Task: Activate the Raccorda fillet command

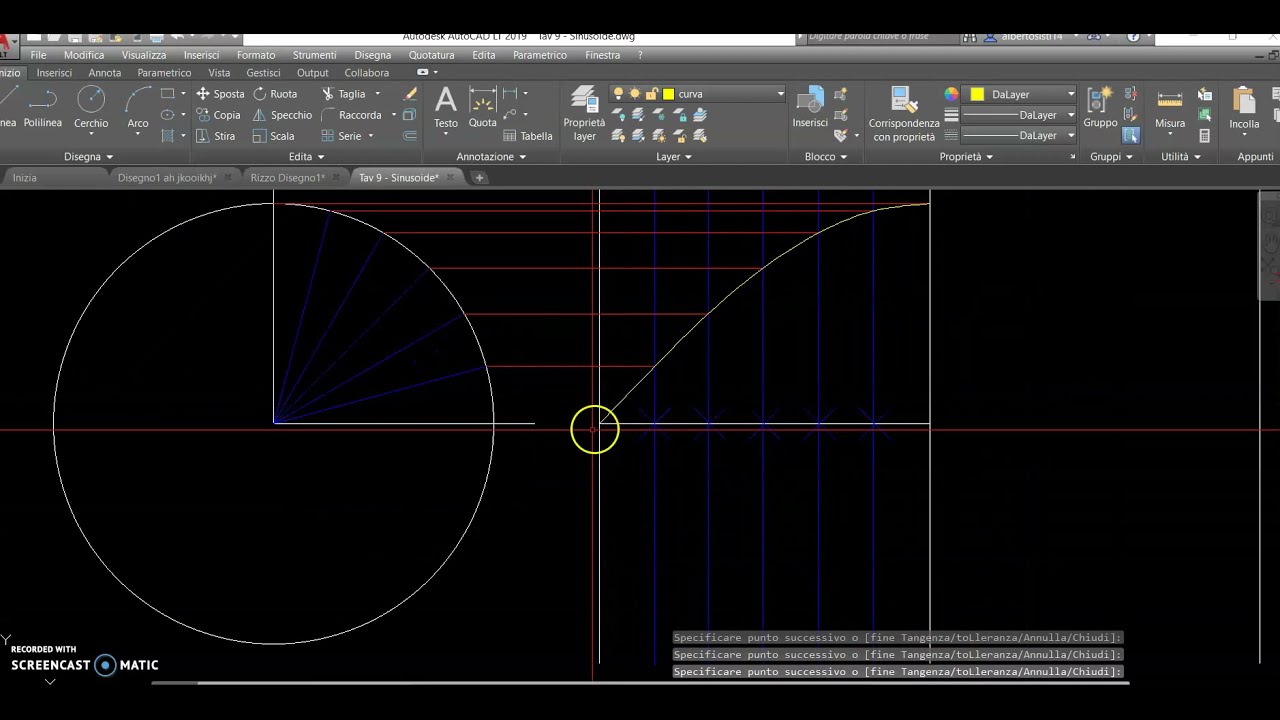Action: coord(351,115)
